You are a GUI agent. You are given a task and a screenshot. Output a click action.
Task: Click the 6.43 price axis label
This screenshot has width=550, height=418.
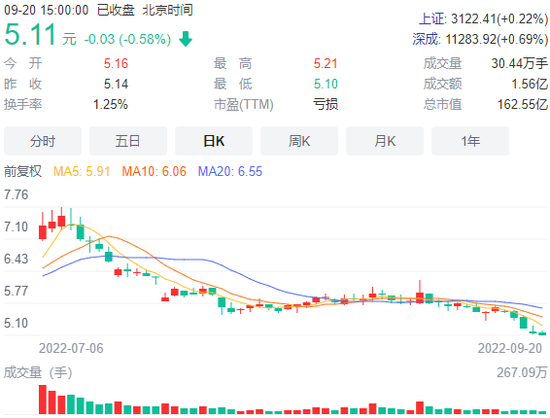point(16,259)
